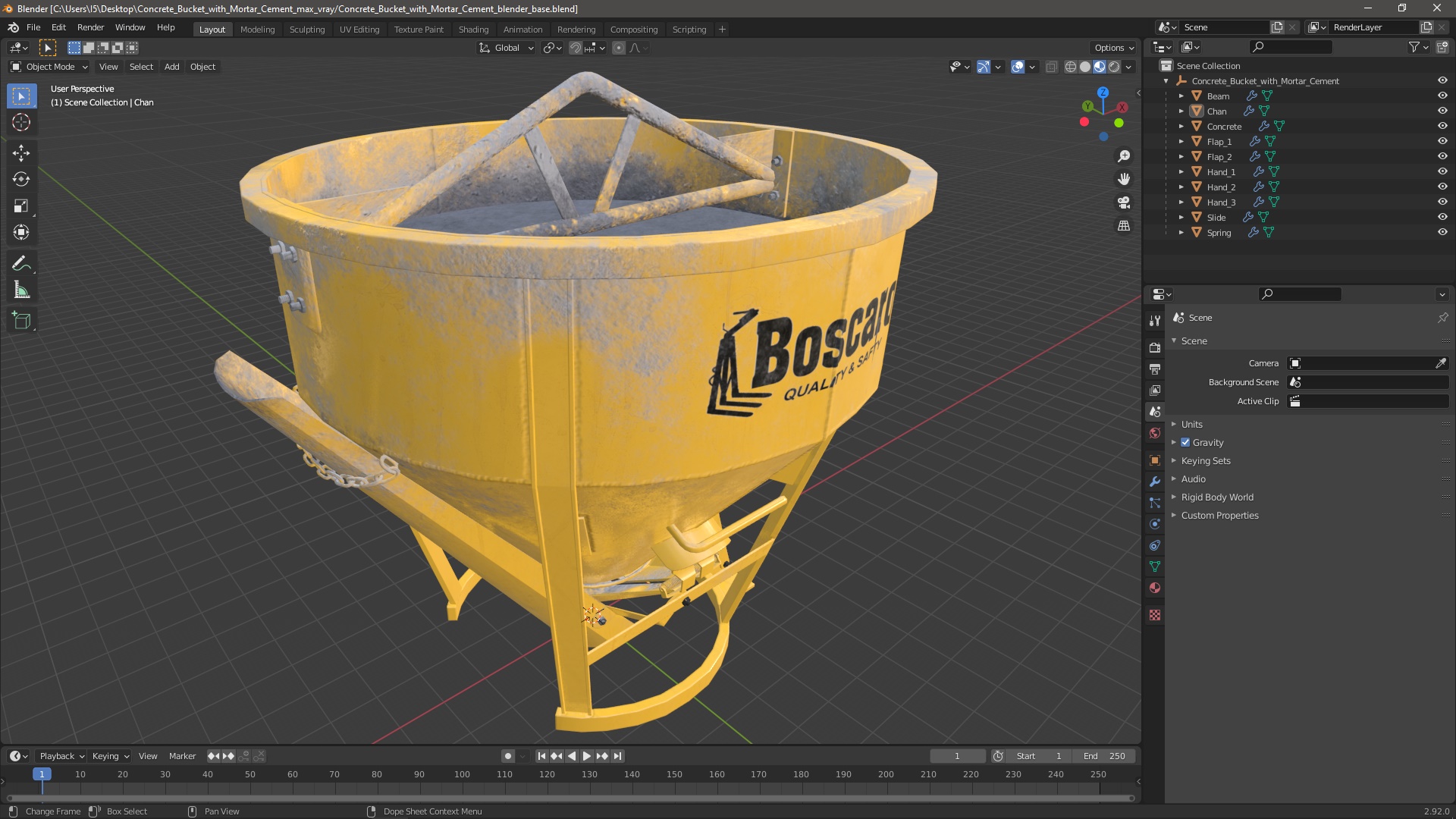
Task: Open Output properties tab
Action: coord(1155,369)
